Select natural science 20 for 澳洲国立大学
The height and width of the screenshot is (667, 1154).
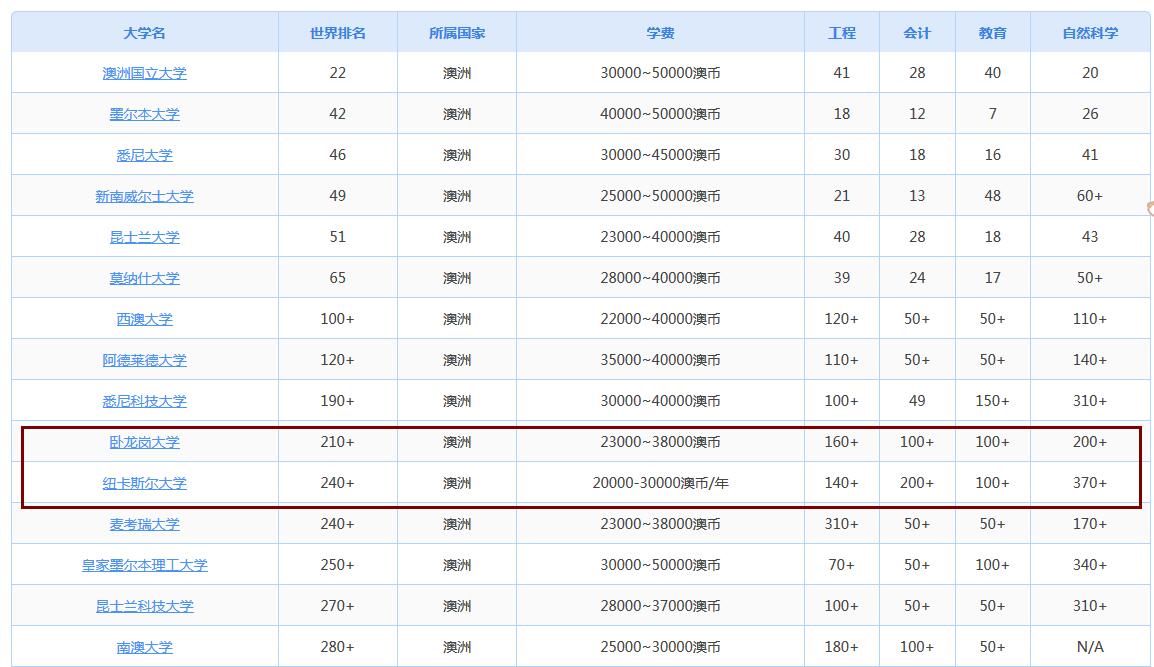[1090, 73]
